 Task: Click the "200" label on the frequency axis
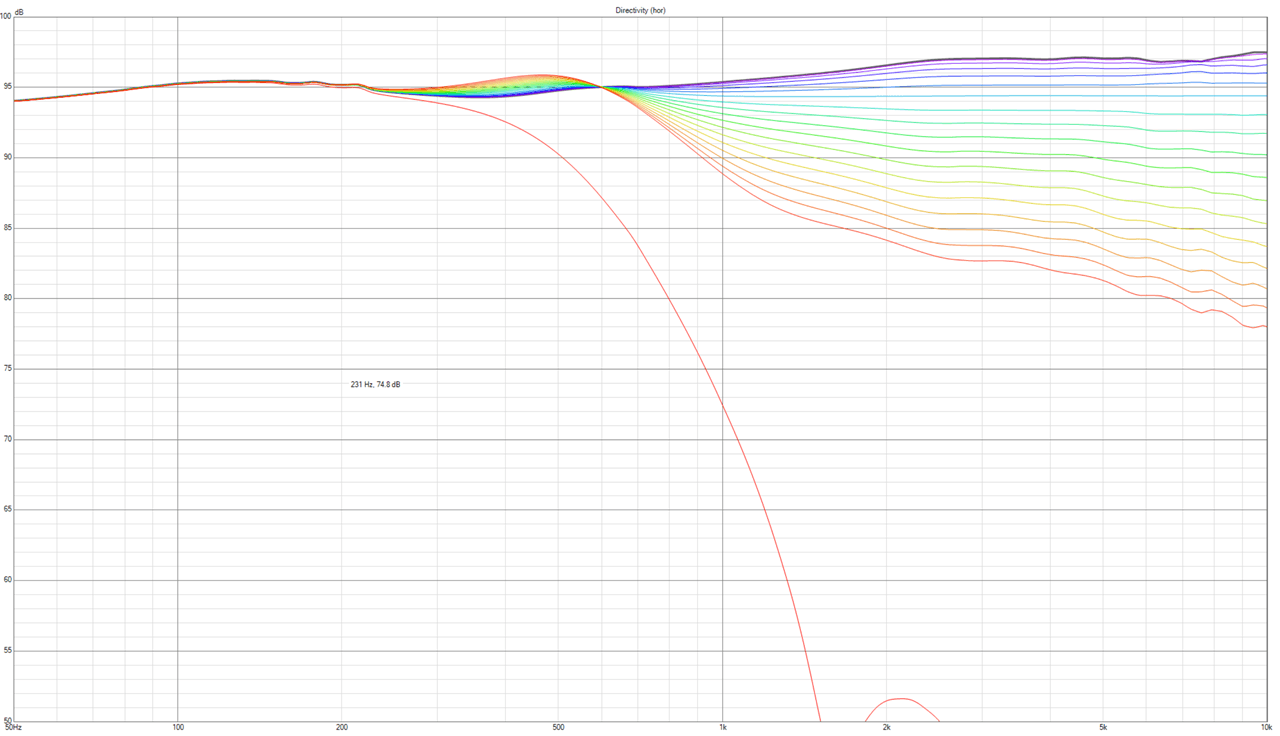(342, 728)
